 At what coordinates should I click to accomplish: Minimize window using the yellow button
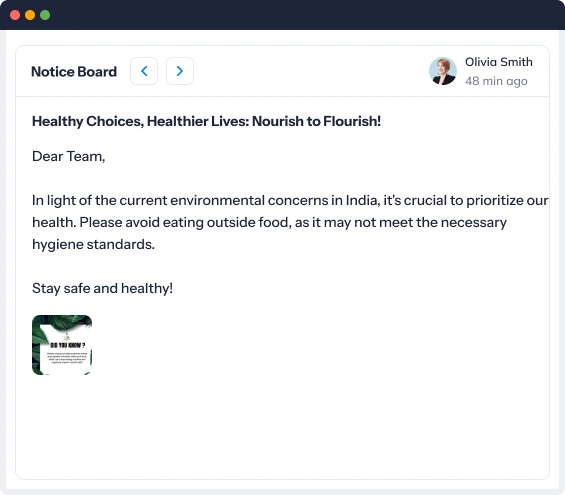[30, 15]
